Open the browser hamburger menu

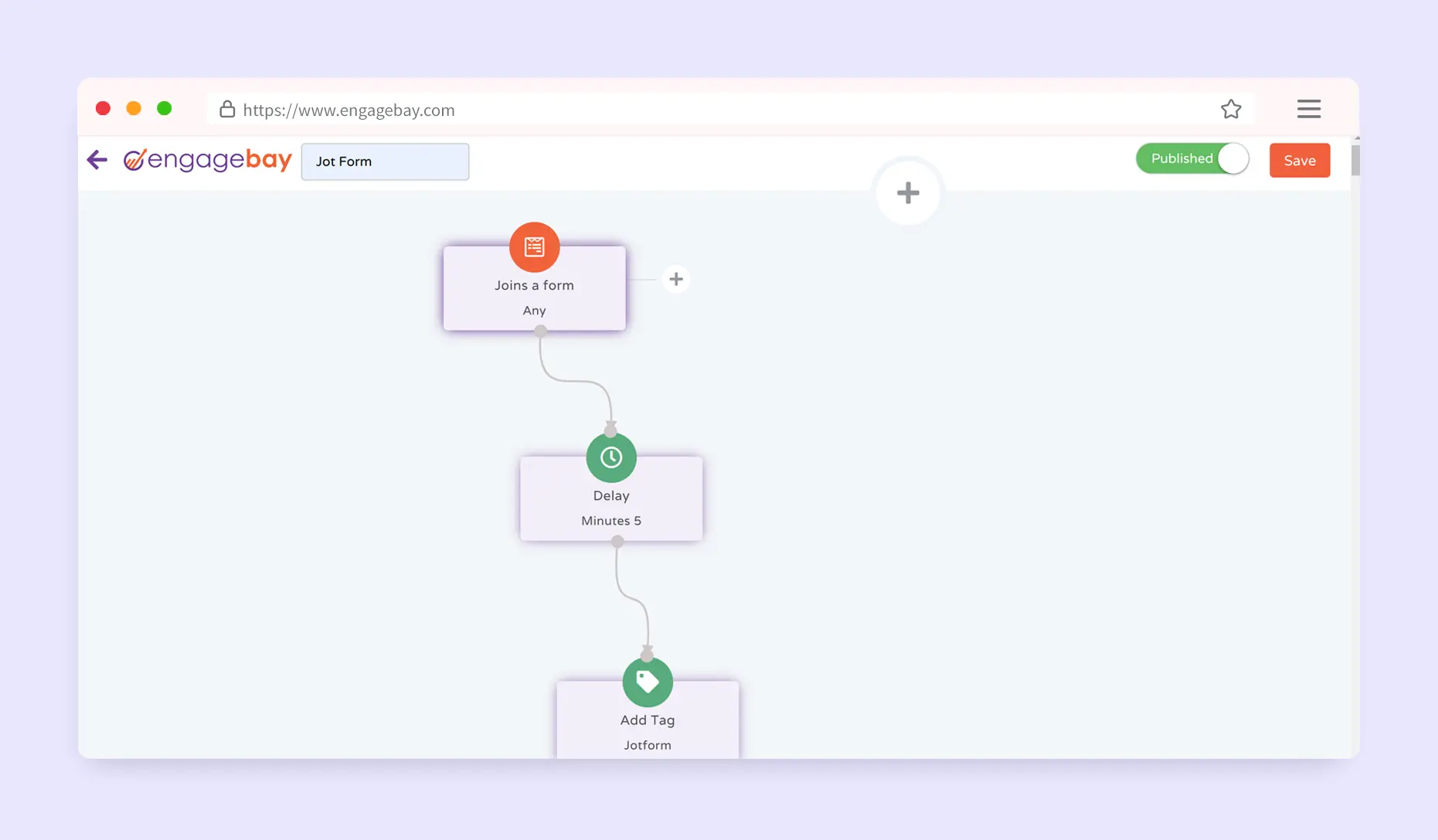click(x=1308, y=109)
